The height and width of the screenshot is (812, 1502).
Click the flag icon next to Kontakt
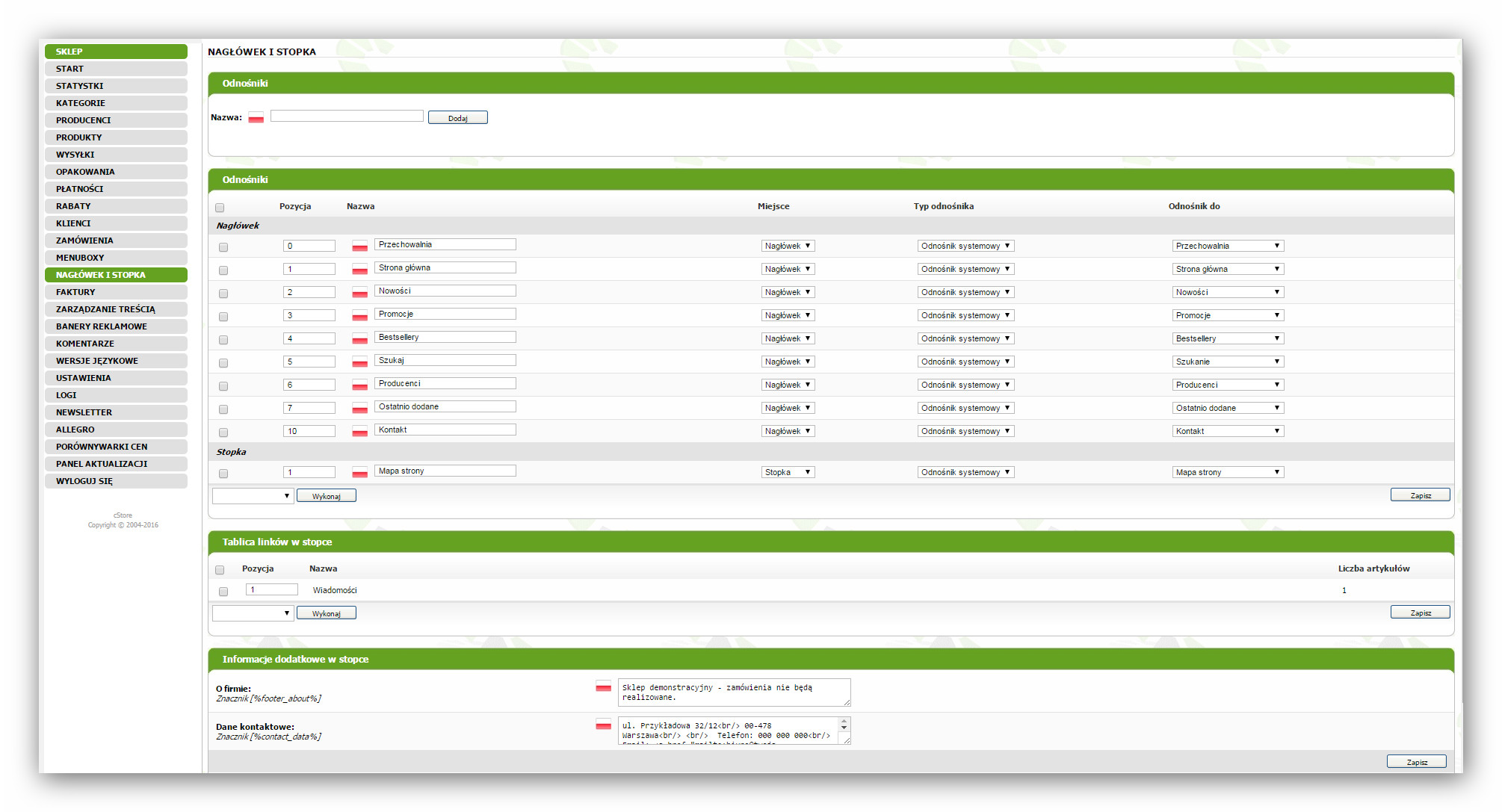coord(359,431)
